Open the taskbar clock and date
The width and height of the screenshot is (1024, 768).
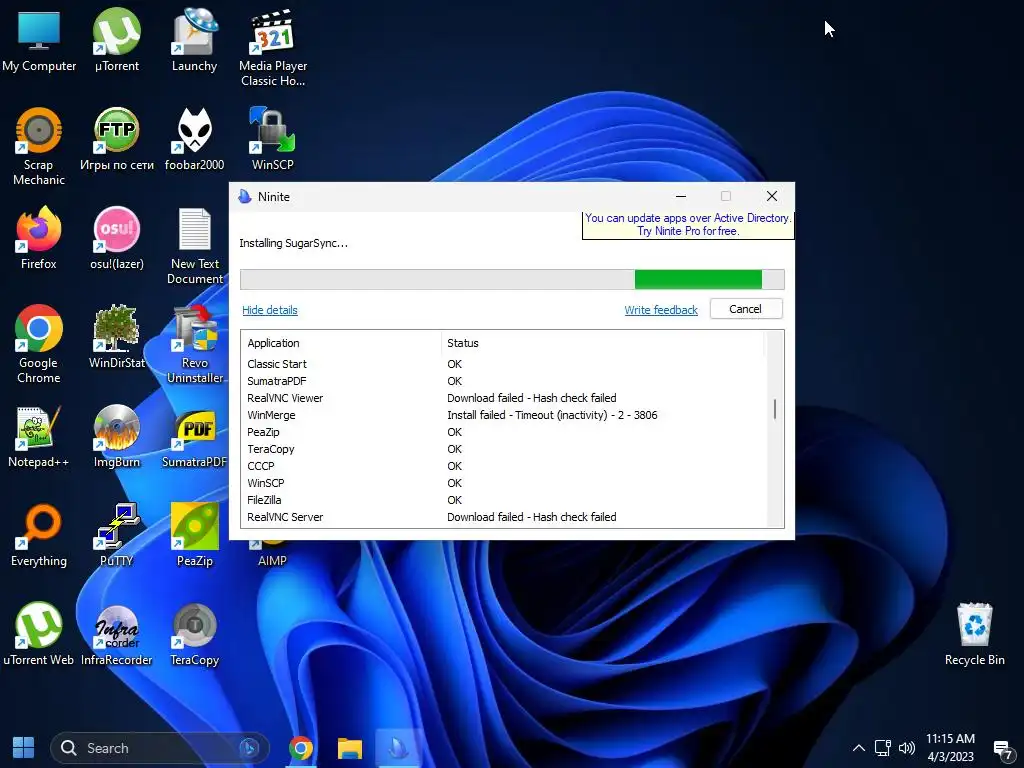point(950,748)
